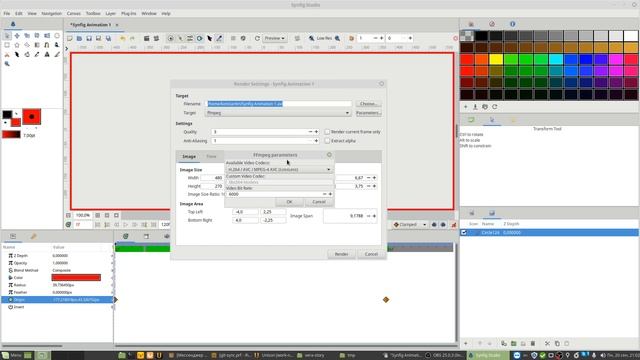Increase Video Bit Rate plus stepper
The width and height of the screenshot is (640, 360).
click(330, 194)
